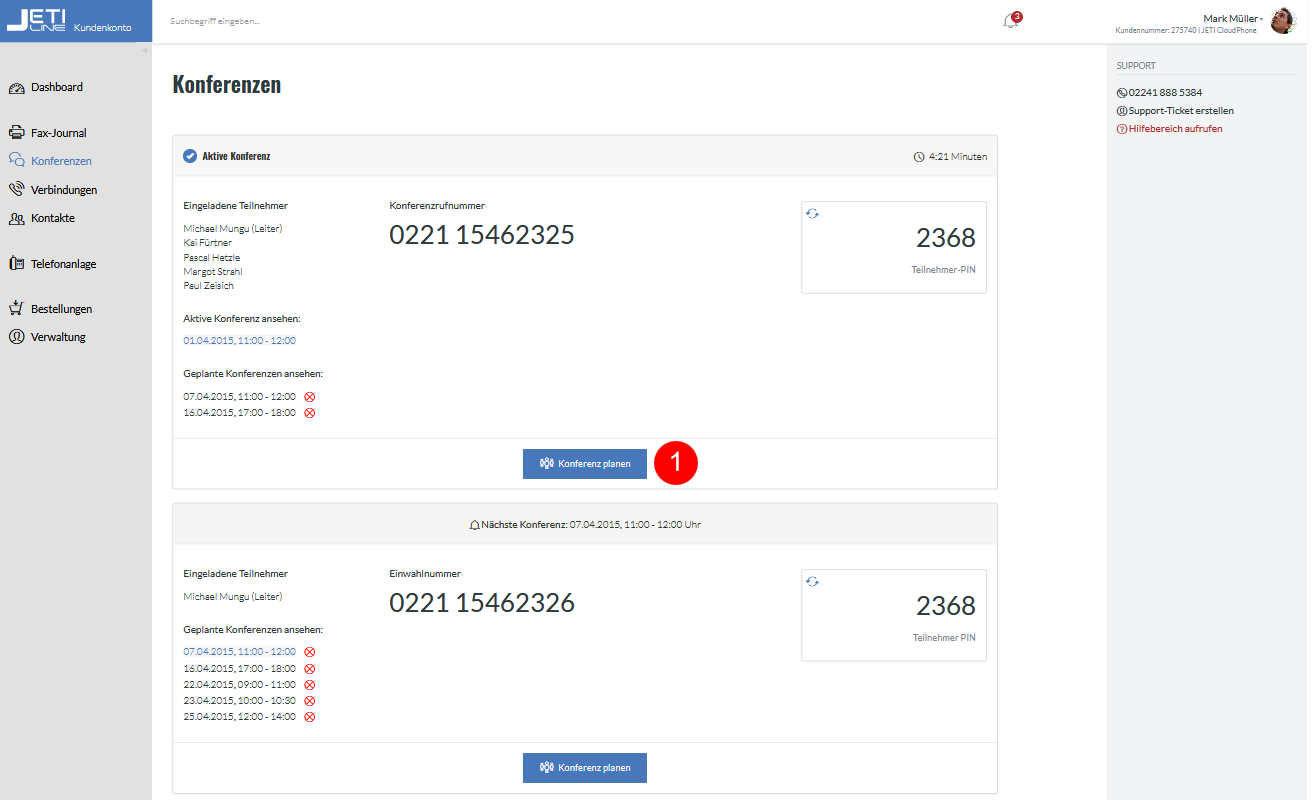The width and height of the screenshot is (1312, 800).
Task: Collapse the sidebar with the small arrow
Action: 144,50
